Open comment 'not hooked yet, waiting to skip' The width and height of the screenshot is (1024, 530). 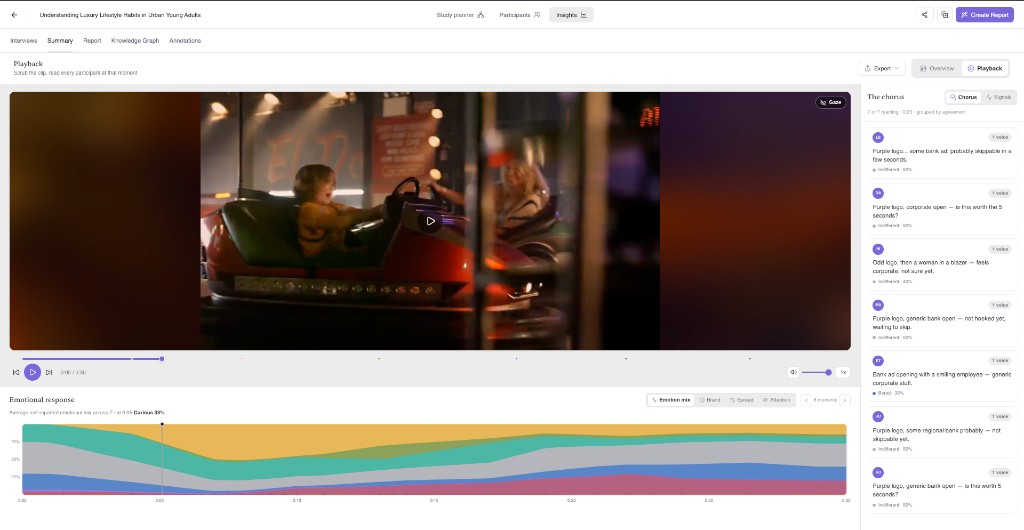point(942,320)
